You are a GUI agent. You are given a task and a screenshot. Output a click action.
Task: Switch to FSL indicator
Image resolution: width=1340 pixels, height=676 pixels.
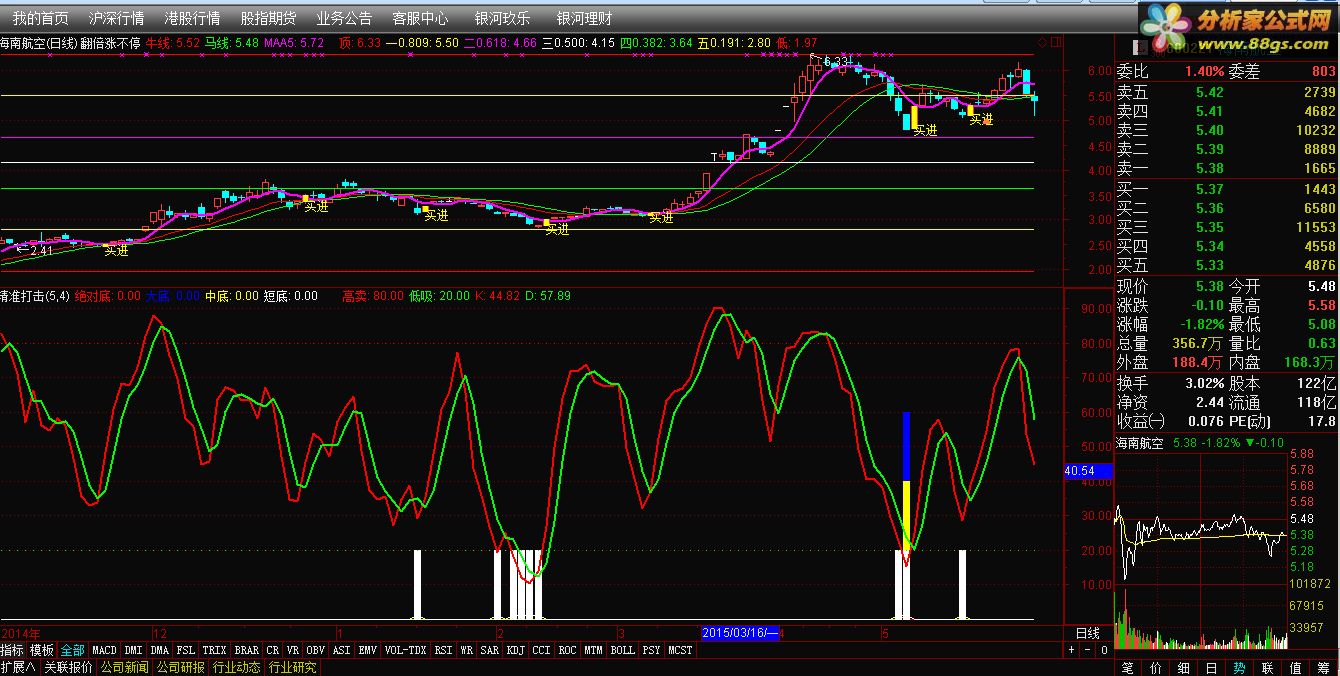pos(186,650)
